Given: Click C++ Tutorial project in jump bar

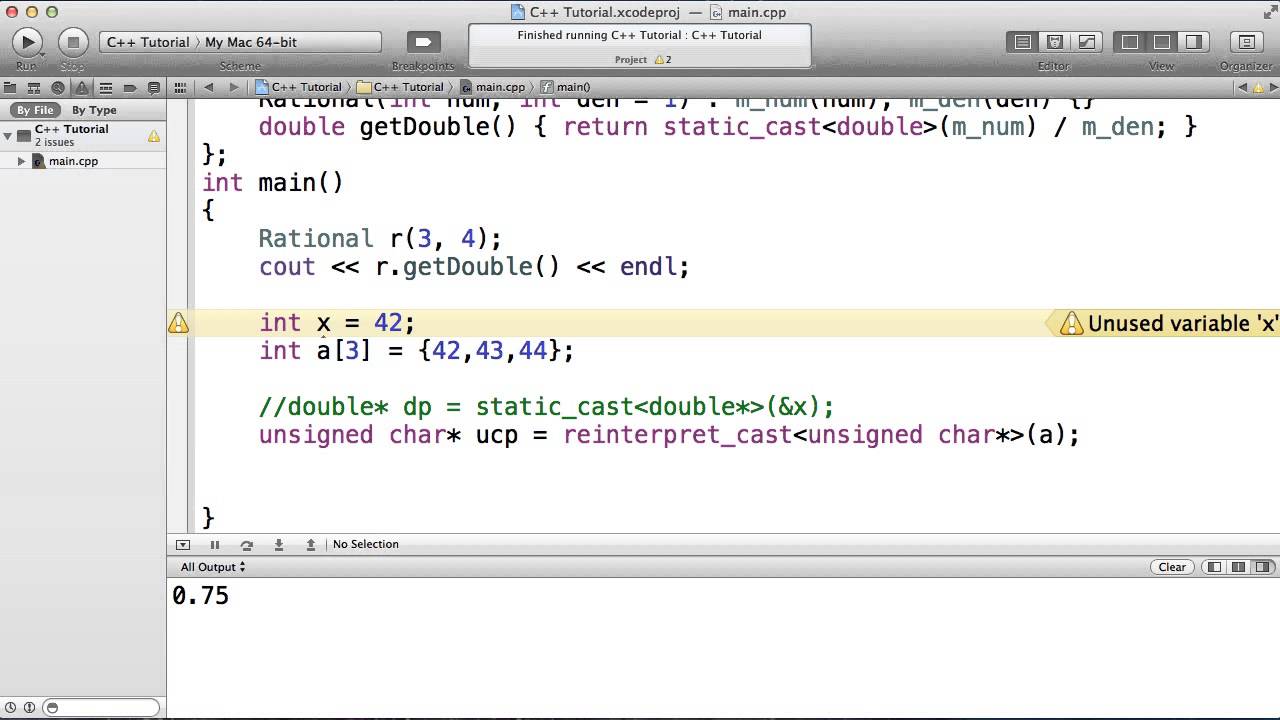Looking at the screenshot, I should 299,87.
